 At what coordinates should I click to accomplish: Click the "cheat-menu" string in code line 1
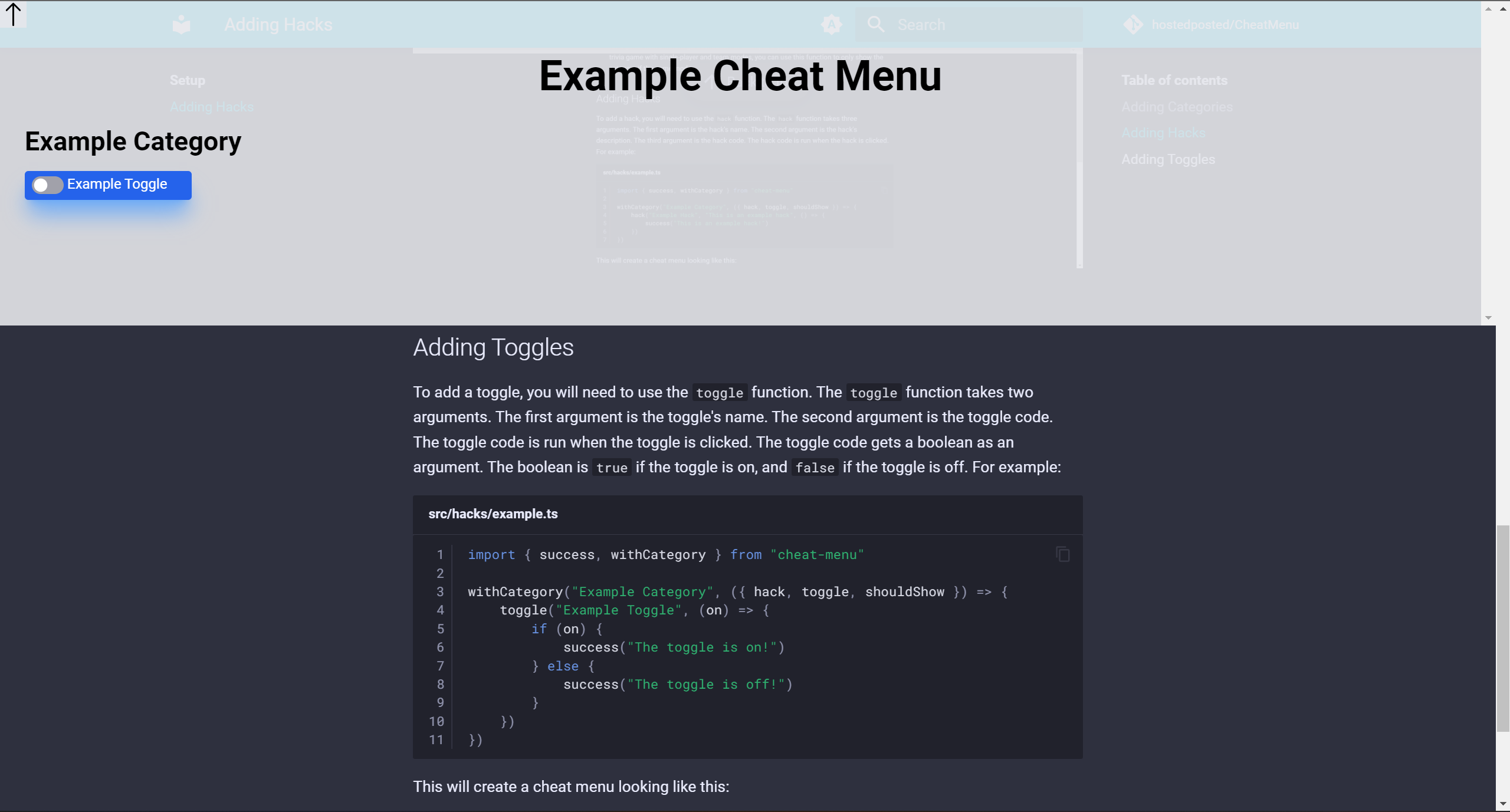pos(817,555)
